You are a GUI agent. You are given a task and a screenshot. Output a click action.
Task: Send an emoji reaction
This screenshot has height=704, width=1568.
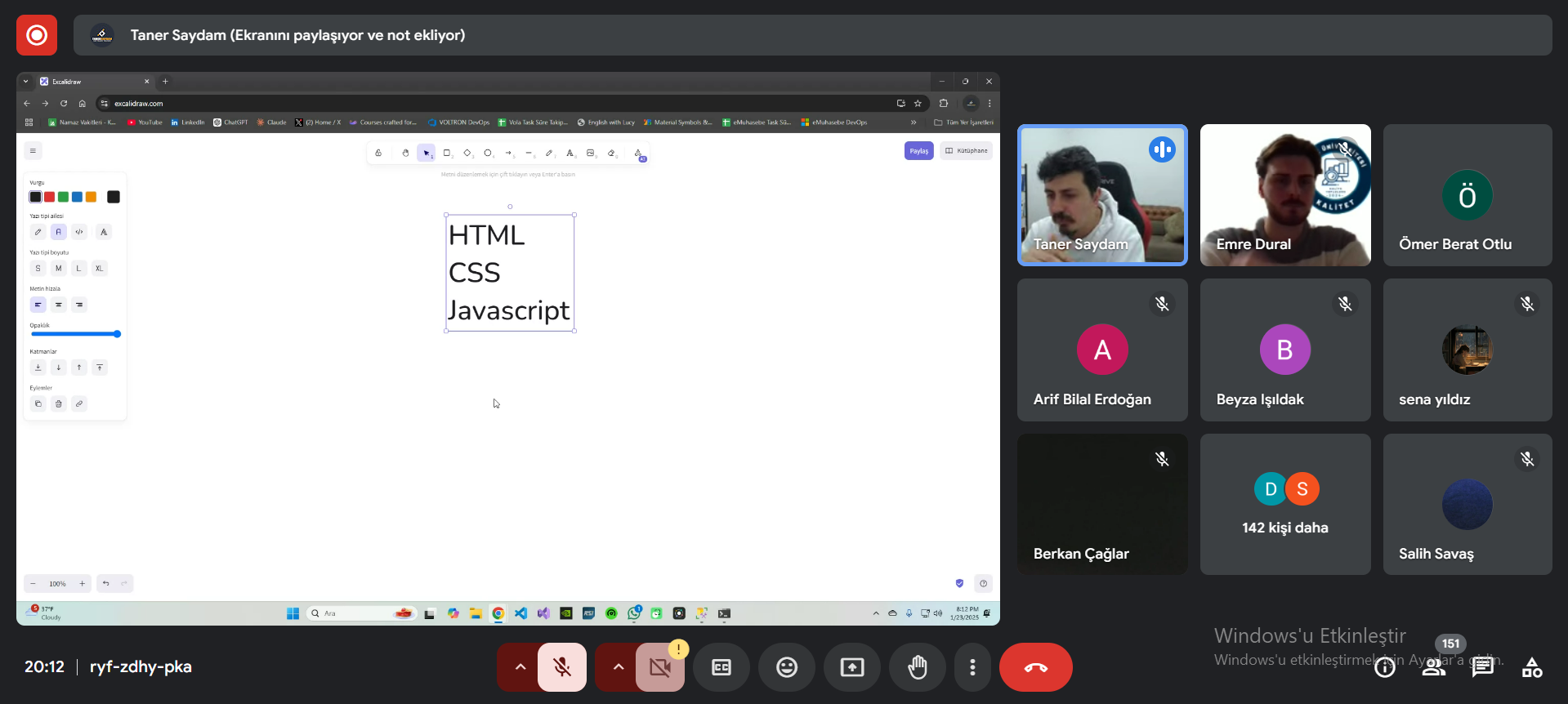(786, 667)
